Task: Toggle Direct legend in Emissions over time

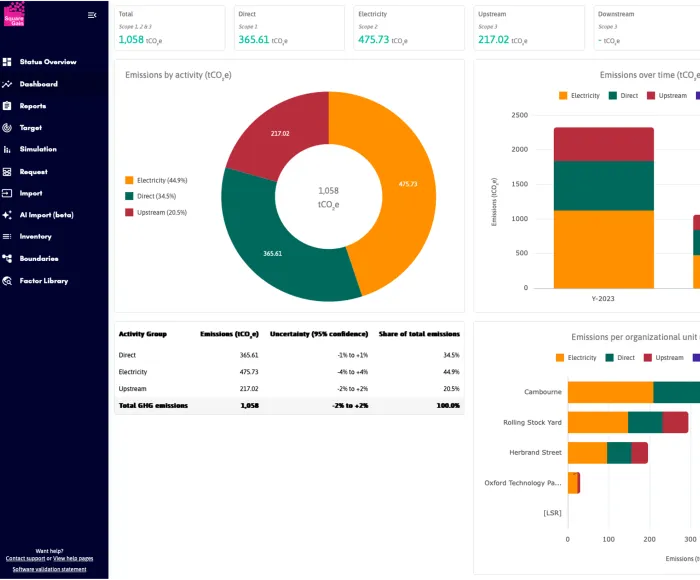Action: 624,96
